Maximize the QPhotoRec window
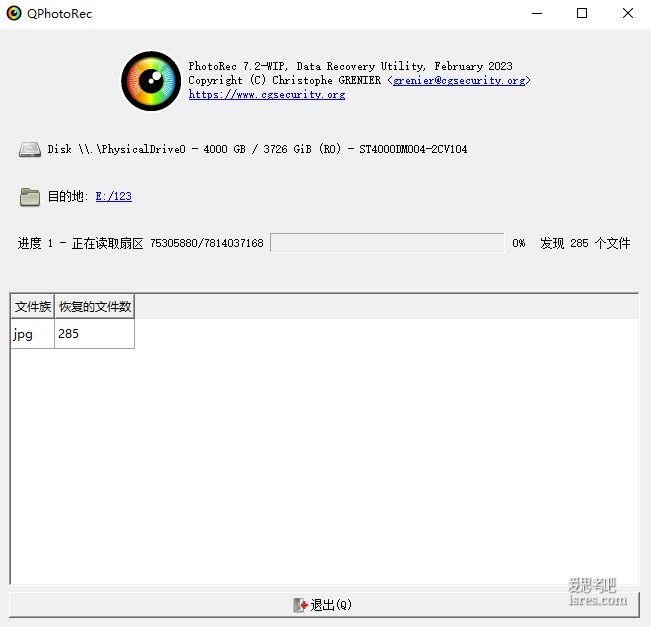 pyautogui.click(x=582, y=13)
